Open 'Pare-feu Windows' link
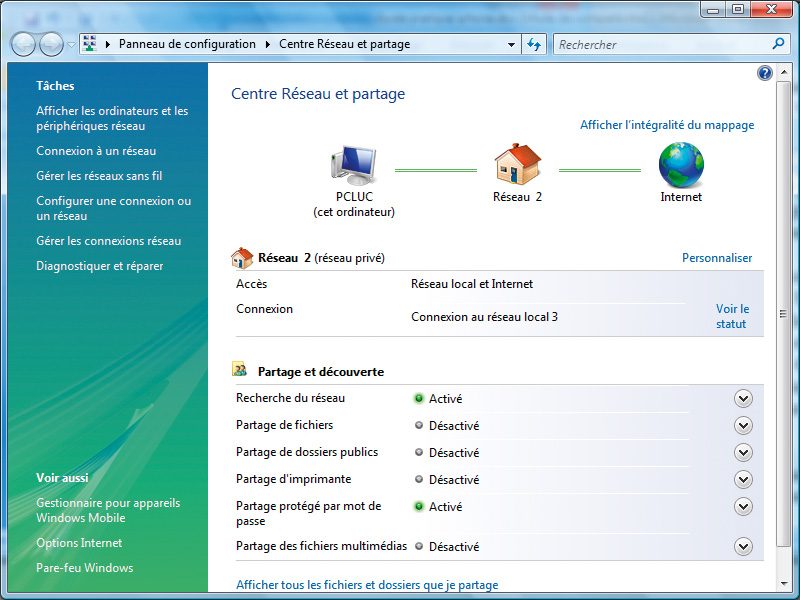This screenshot has width=800, height=600. [85, 568]
